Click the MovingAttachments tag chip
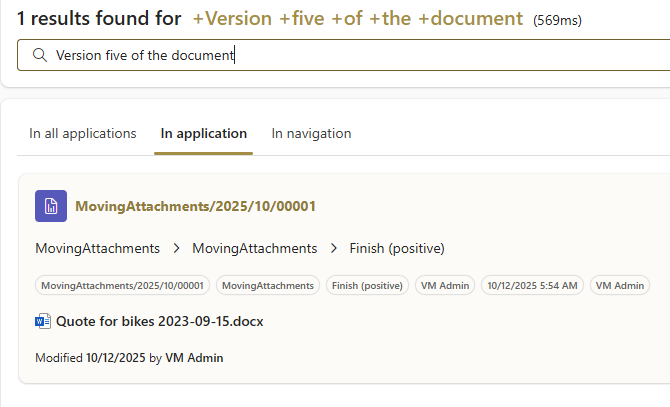Viewport: 670px width, 407px height. coord(267,285)
